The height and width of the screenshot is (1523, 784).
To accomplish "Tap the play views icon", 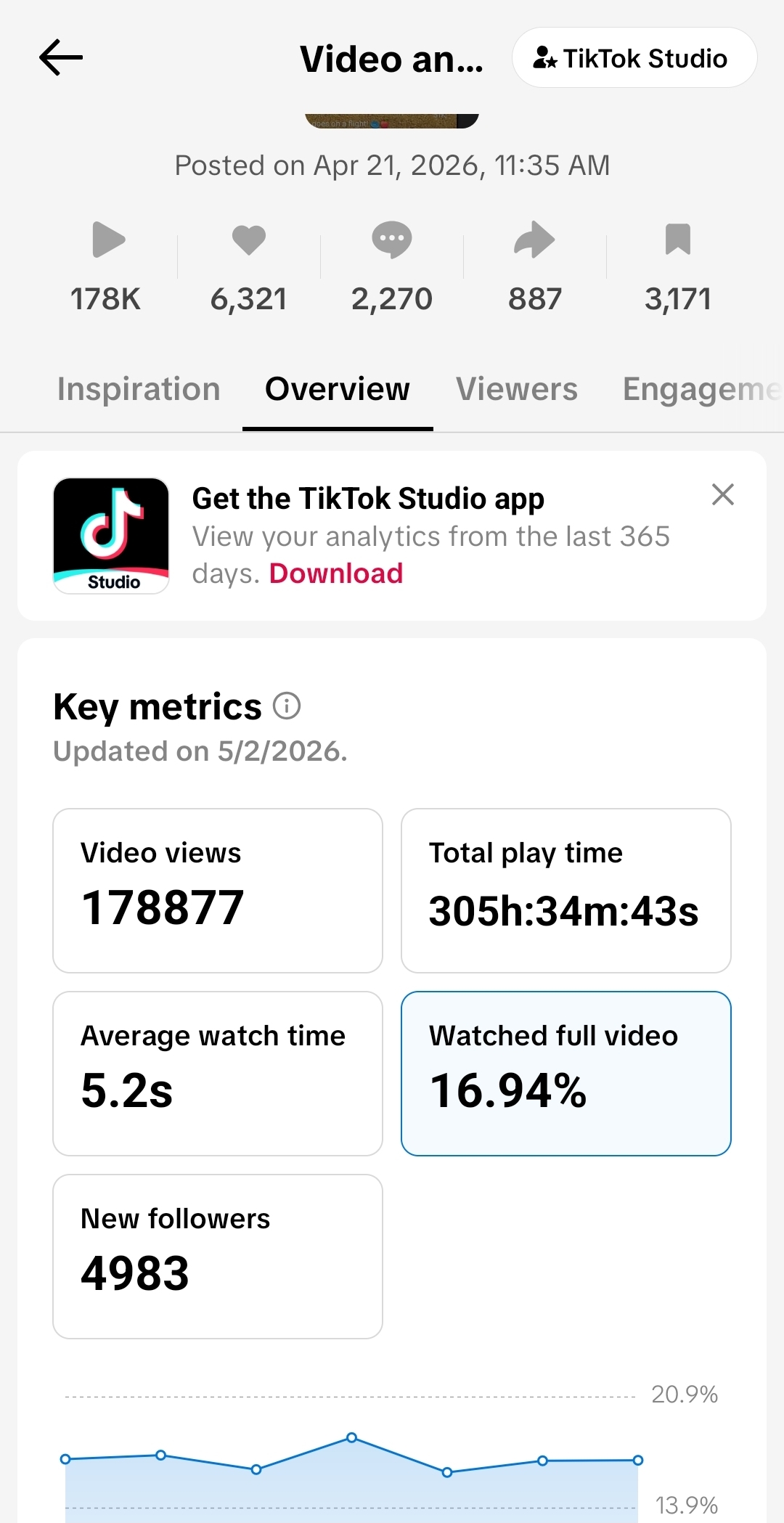I will (x=109, y=240).
